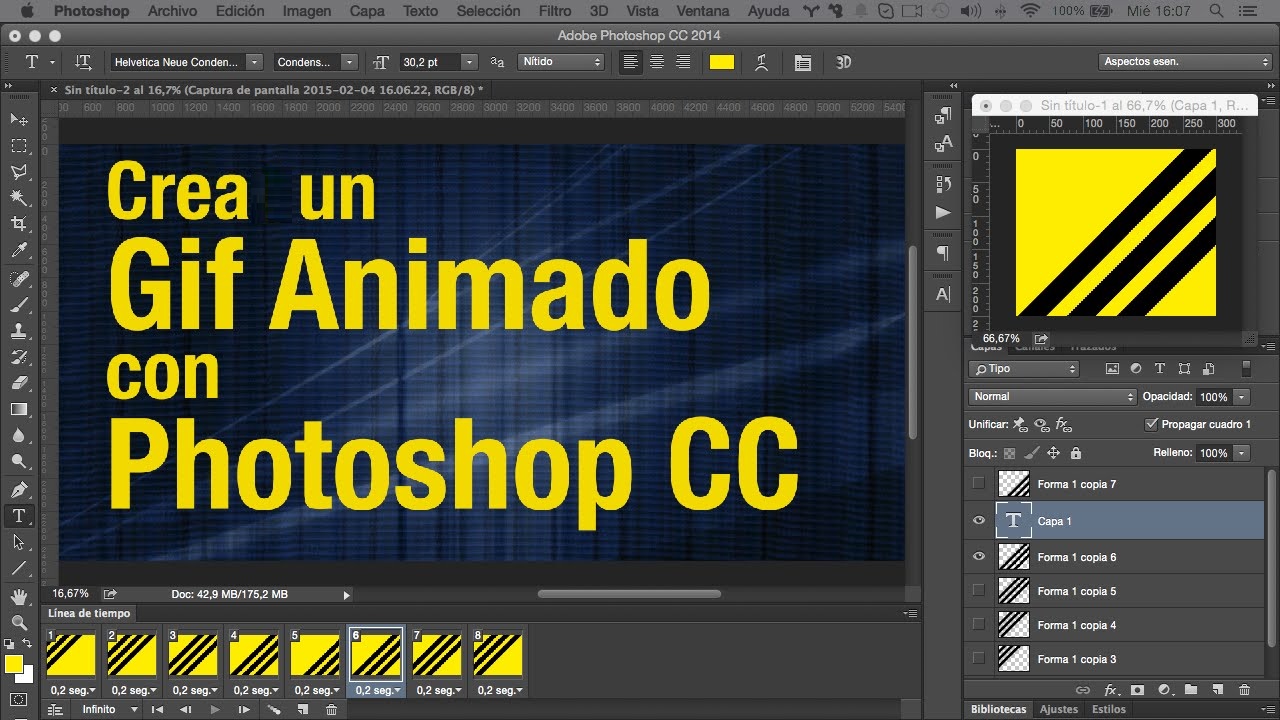This screenshot has width=1280, height=720.
Task: Open the anti-aliasing Nítido dropdown
Action: tap(562, 62)
